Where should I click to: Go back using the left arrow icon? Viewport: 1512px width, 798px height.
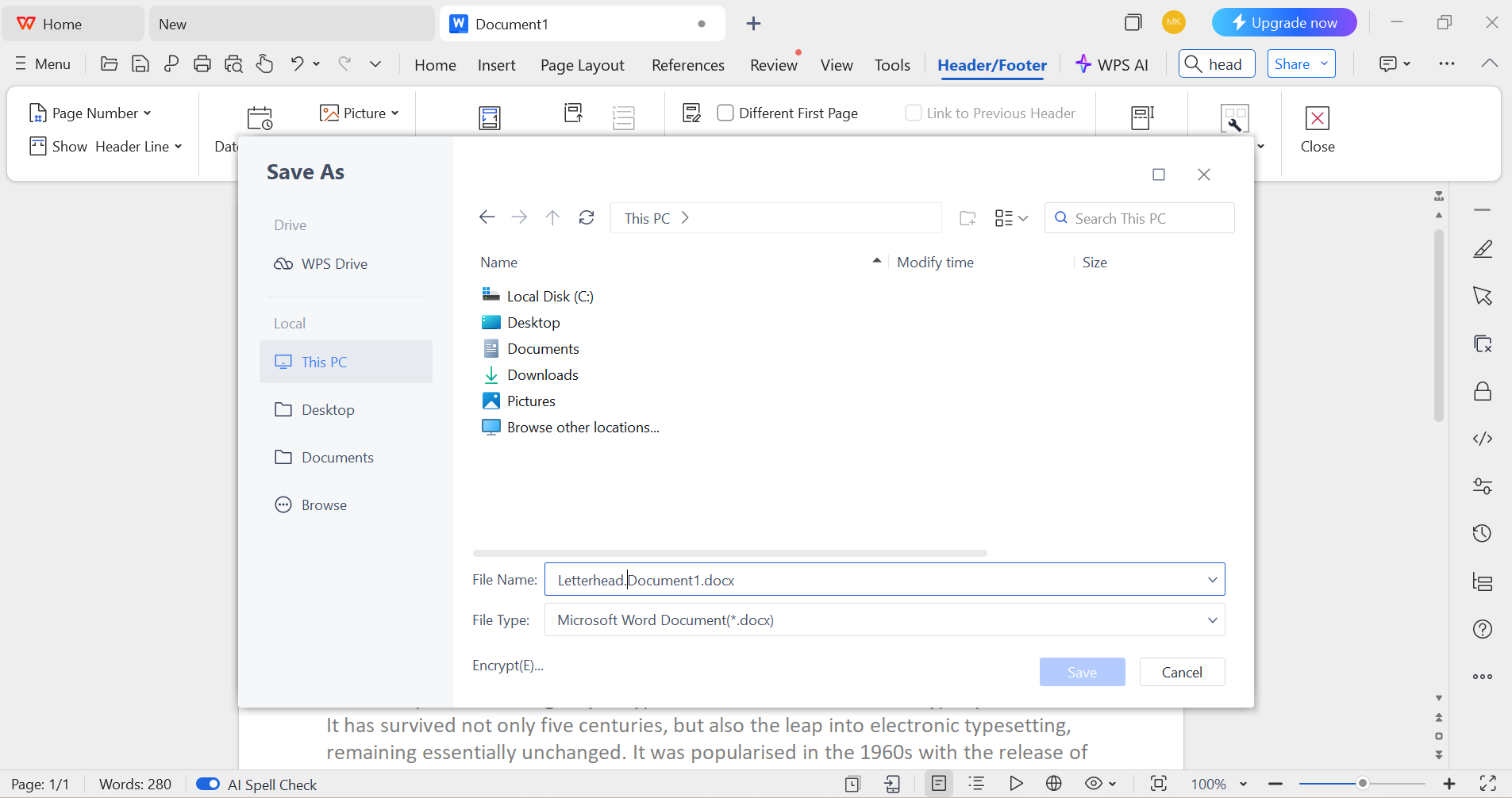pos(487,217)
